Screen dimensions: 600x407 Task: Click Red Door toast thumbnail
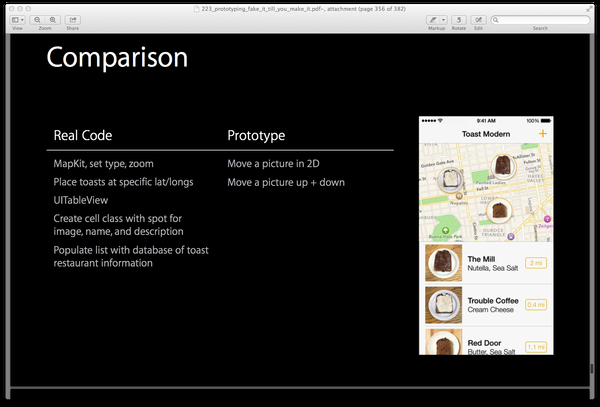[443, 342]
